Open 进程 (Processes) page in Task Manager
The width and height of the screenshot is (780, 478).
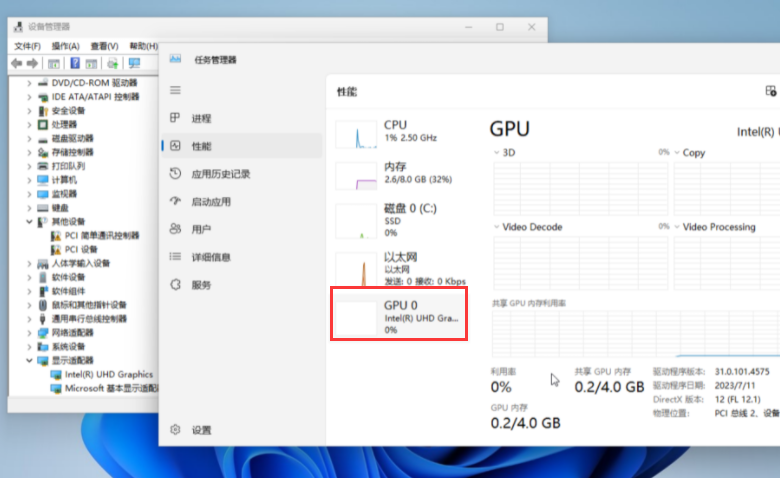click(242, 118)
